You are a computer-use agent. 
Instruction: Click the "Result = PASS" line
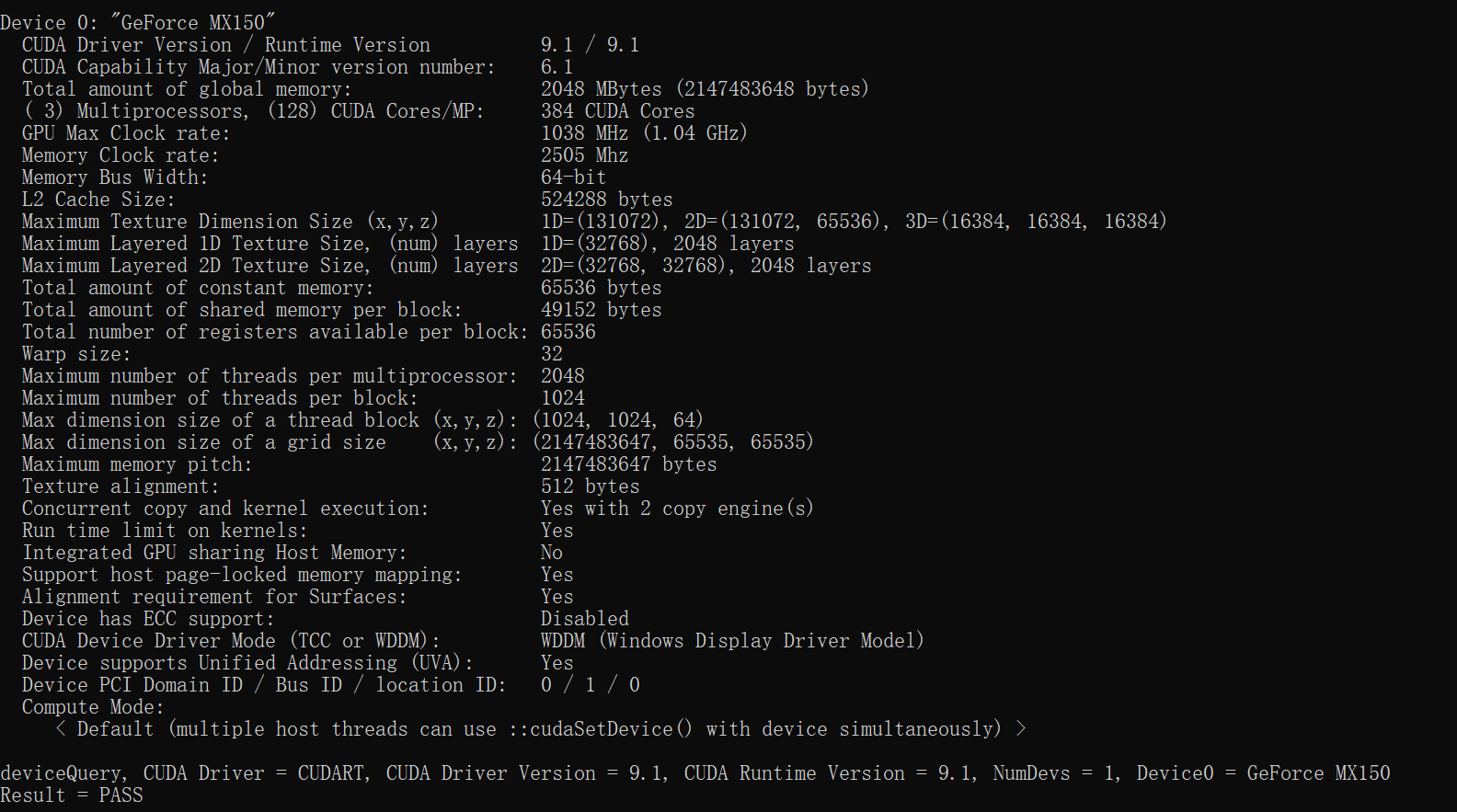tap(72, 795)
